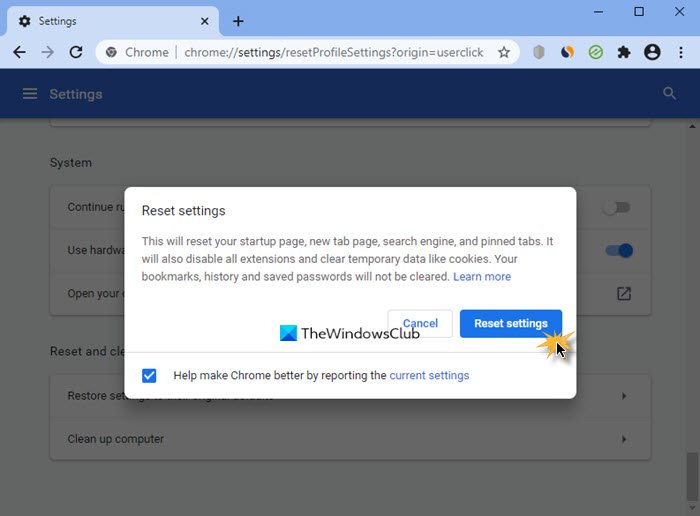Confirm with the Reset settings button
Screen dimensions: 700x516
click(x=510, y=323)
